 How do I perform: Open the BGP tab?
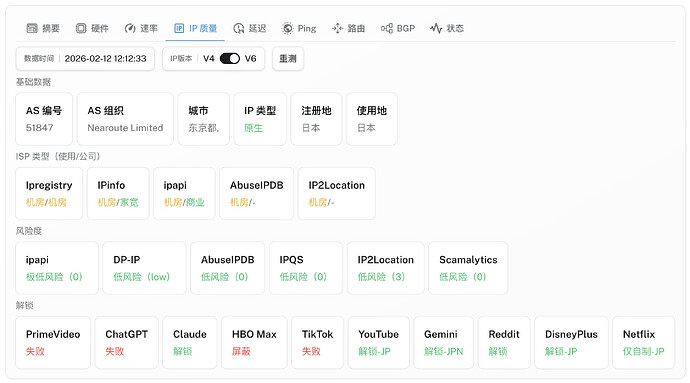tap(398, 29)
